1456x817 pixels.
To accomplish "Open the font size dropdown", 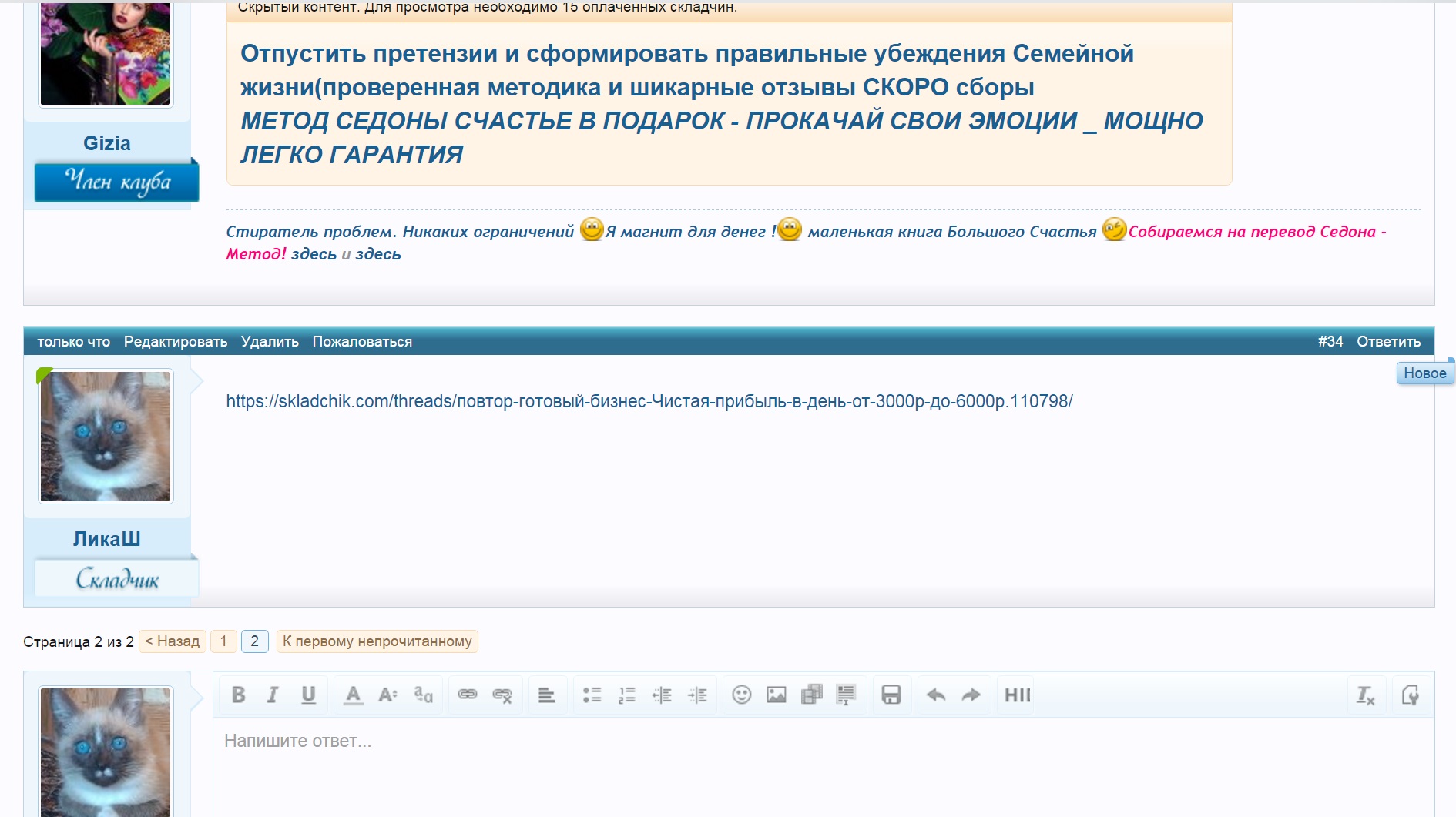I will click(387, 695).
